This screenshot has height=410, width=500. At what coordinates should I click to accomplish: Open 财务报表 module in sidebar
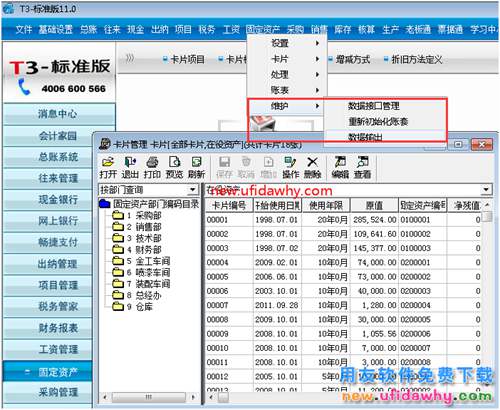pyautogui.click(x=48, y=328)
